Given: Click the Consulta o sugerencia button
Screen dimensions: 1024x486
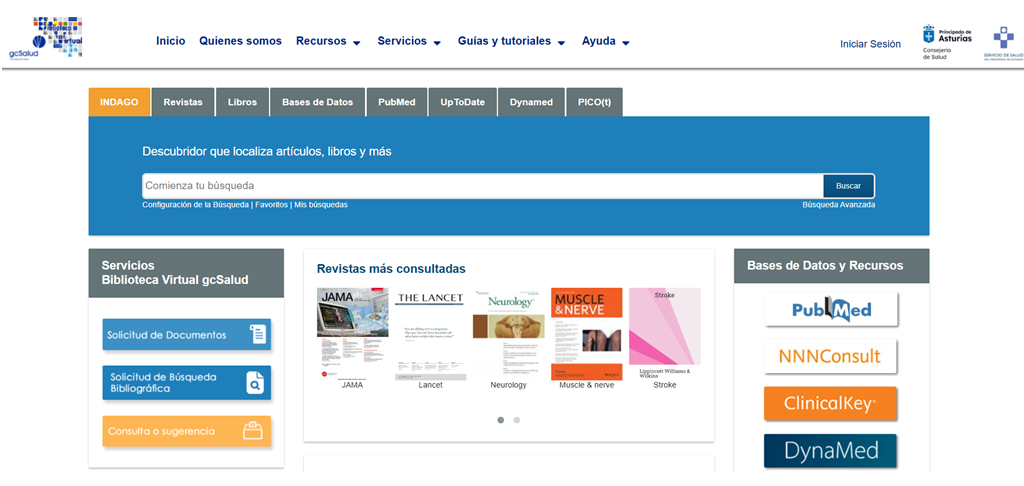Looking at the screenshot, I should click(187, 431).
